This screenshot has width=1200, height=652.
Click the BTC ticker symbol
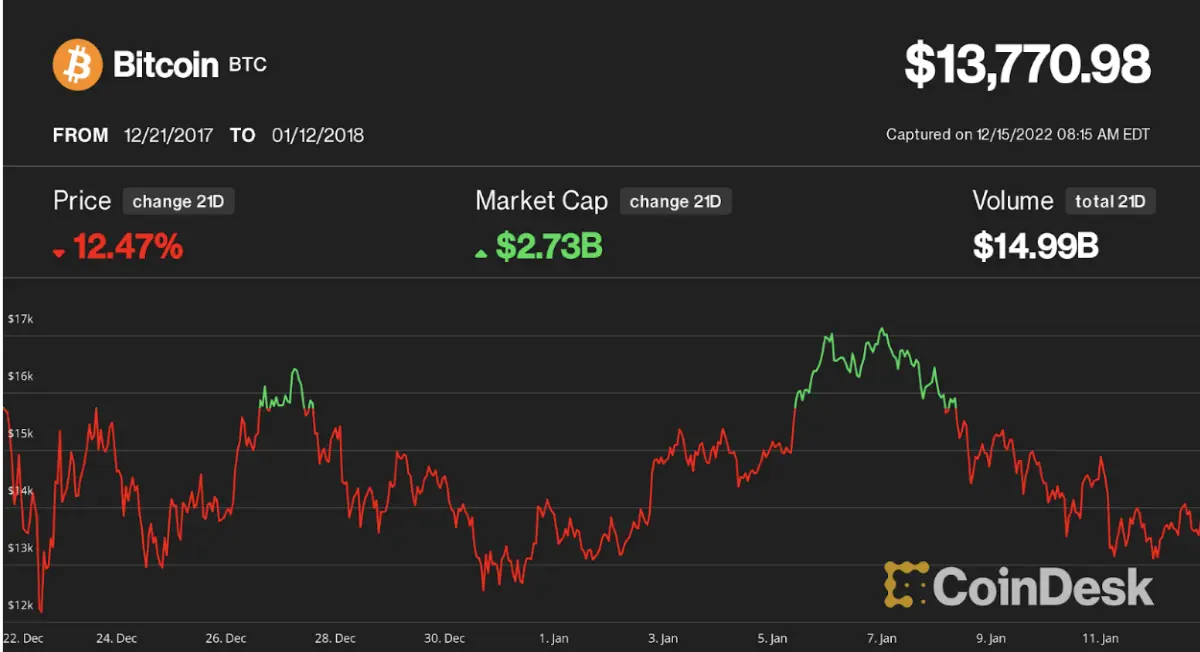pyautogui.click(x=248, y=67)
